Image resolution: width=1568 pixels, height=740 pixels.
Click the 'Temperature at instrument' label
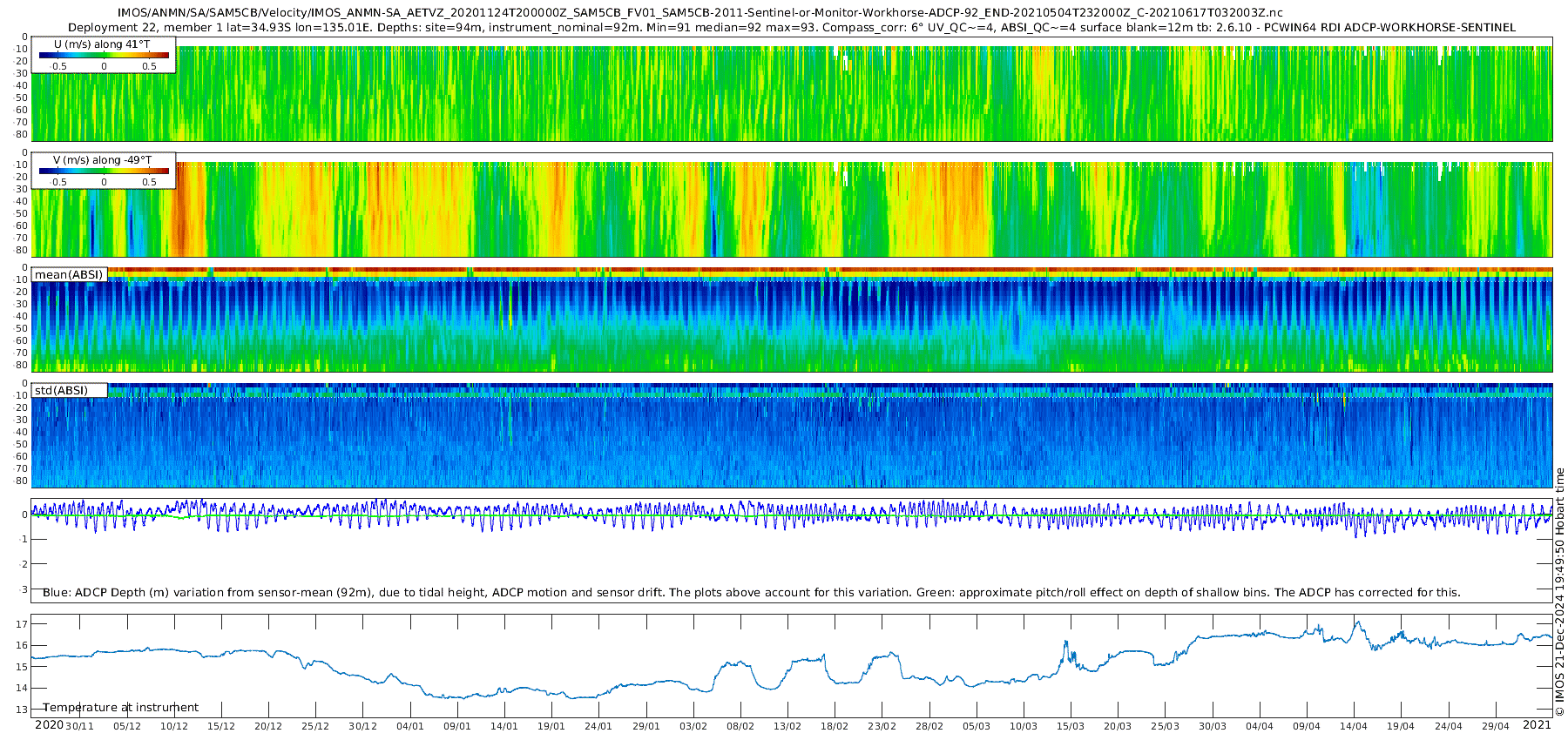(120, 708)
